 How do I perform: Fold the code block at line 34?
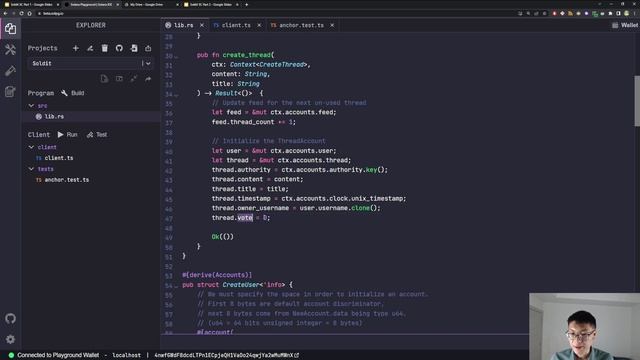[x=176, y=95]
